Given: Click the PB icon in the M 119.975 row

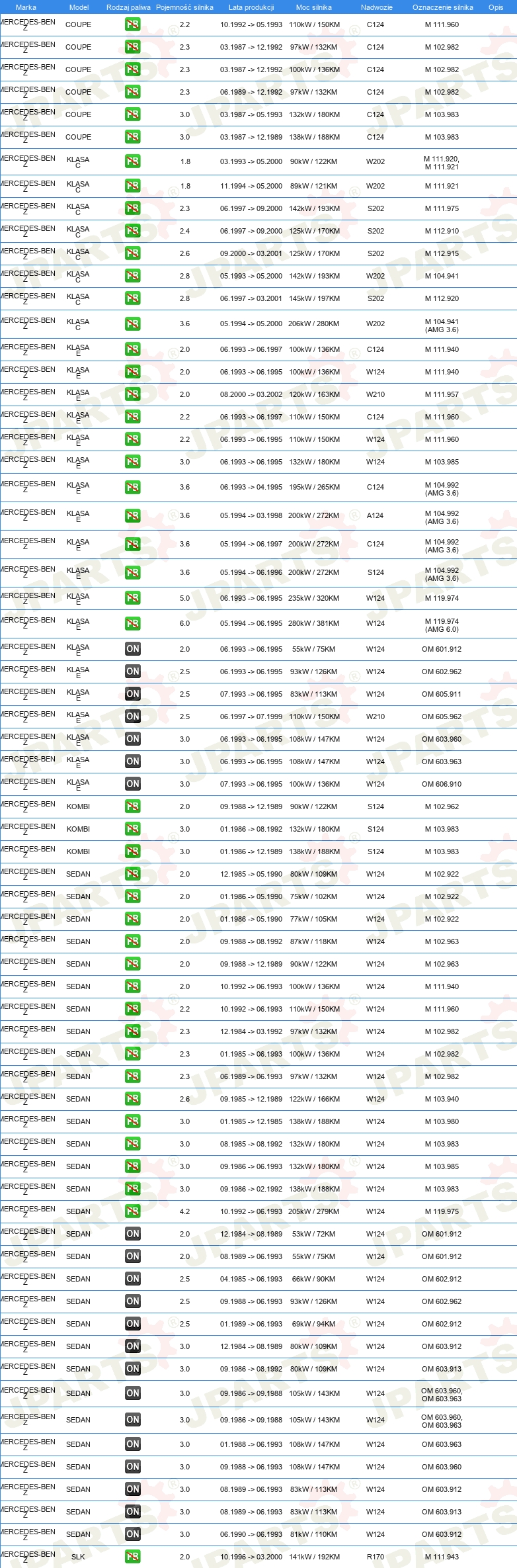Looking at the screenshot, I should point(133,1211).
